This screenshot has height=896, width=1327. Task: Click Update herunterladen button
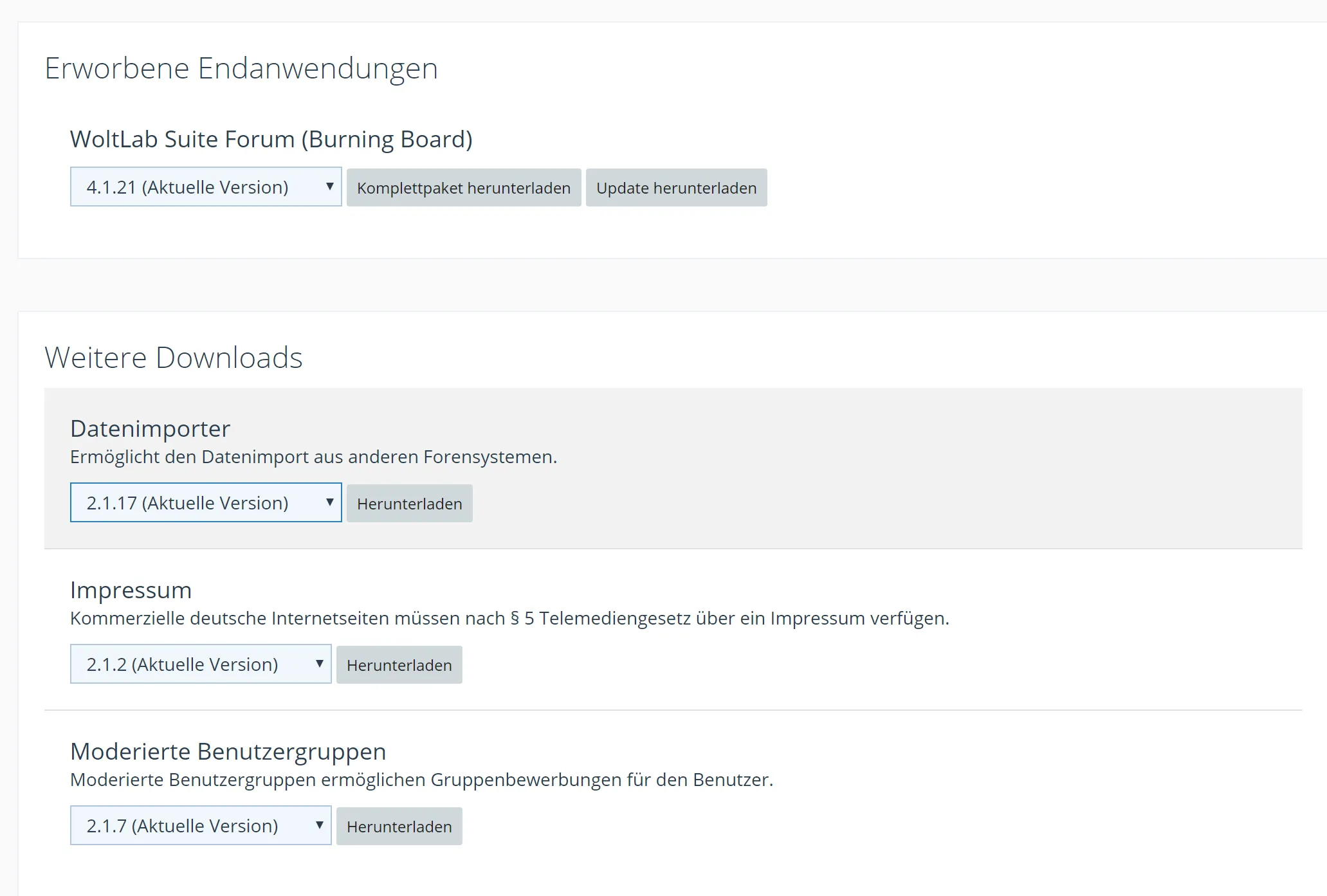pos(676,188)
